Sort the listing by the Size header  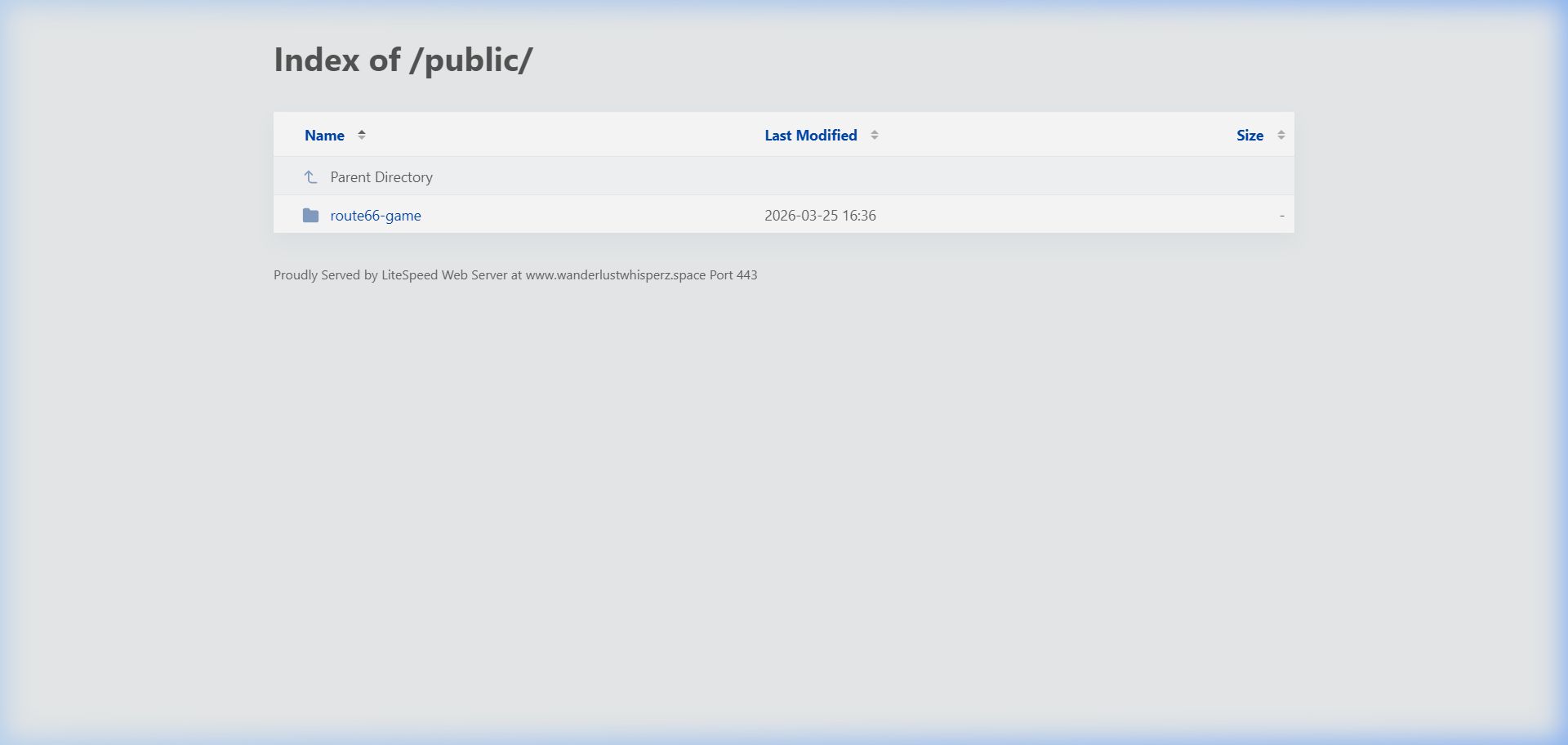[x=1249, y=136]
